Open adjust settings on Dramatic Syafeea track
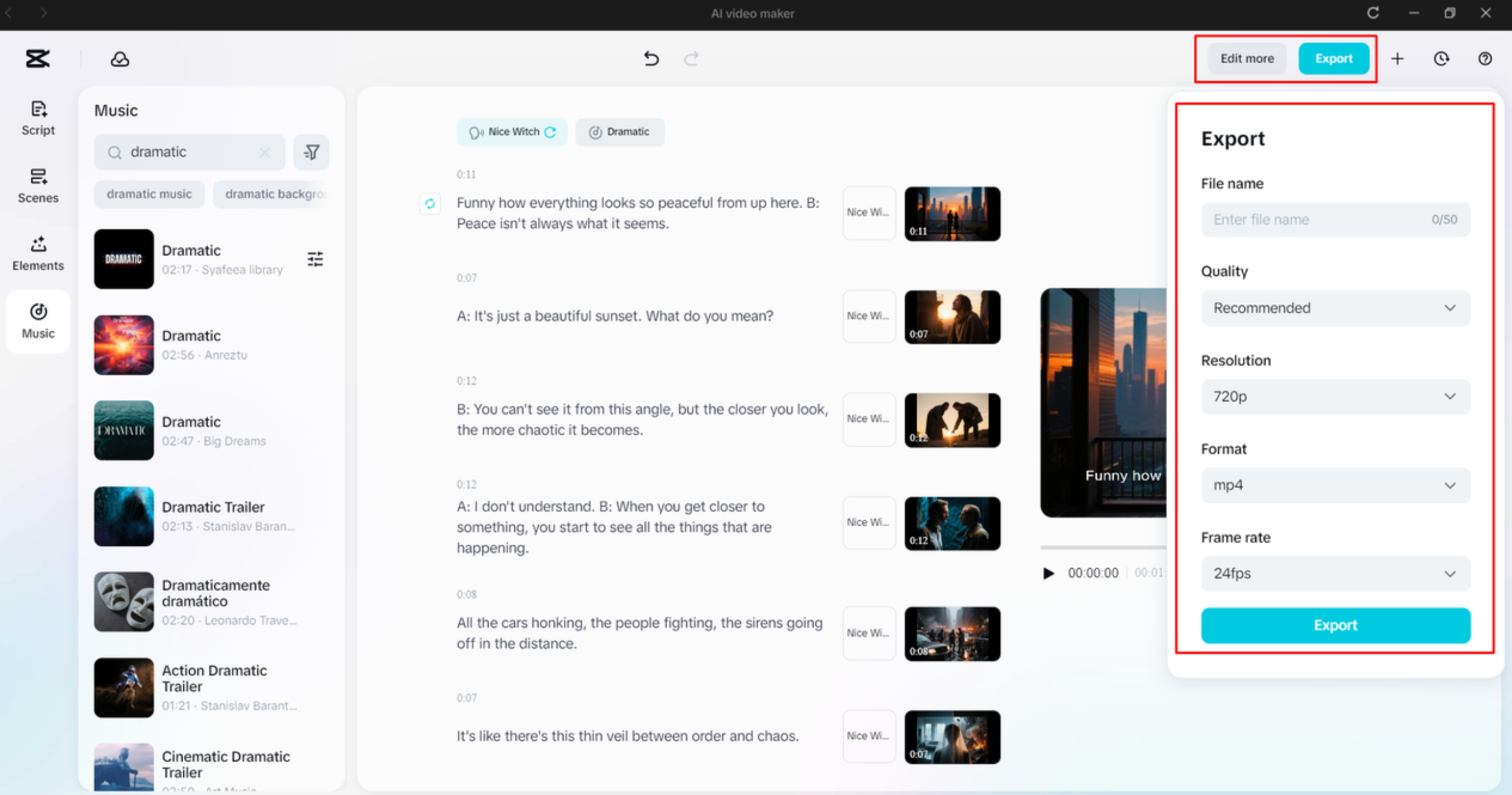Screen dimensions: 1512x795 tap(315, 259)
